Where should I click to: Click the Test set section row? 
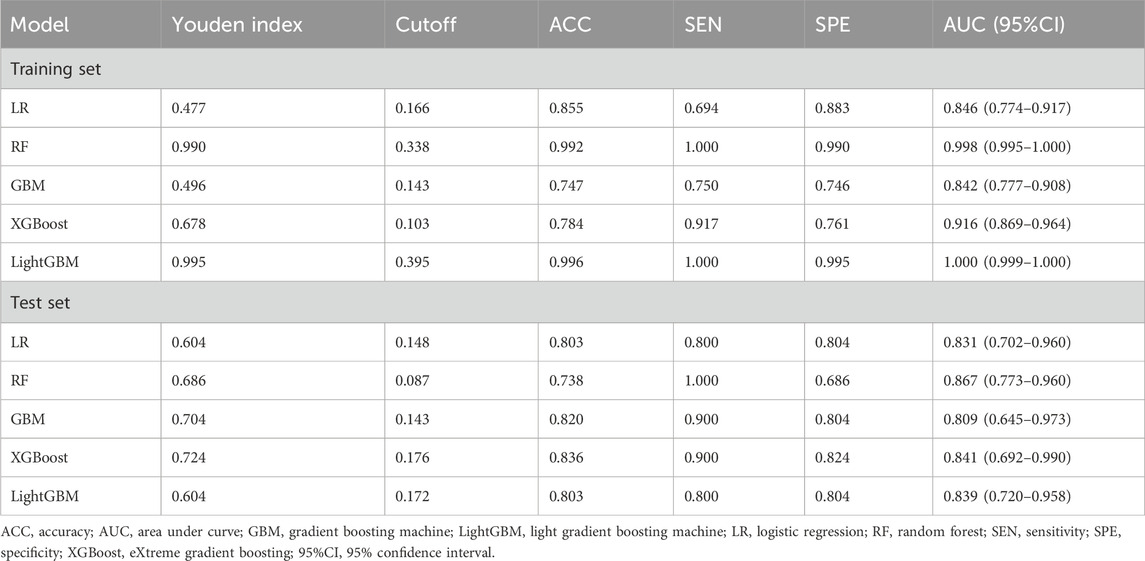(x=572, y=302)
